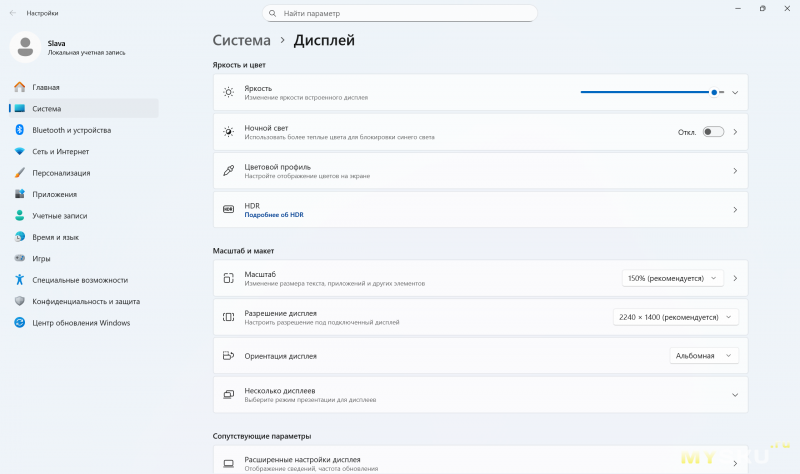Click the Конфиденциальность и защита shield icon
Screen dimensions: 800x474
click(x=19, y=301)
